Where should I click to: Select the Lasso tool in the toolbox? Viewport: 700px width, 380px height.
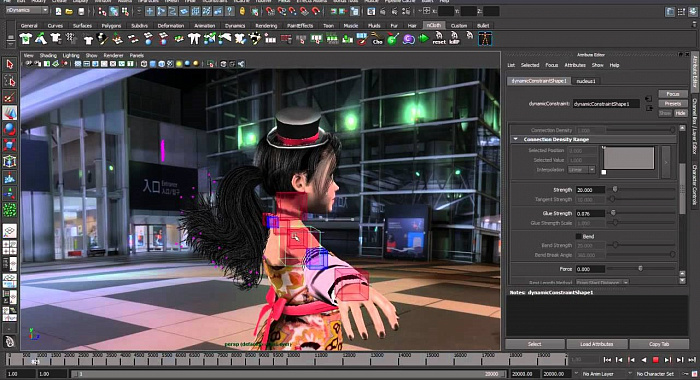[x=10, y=81]
